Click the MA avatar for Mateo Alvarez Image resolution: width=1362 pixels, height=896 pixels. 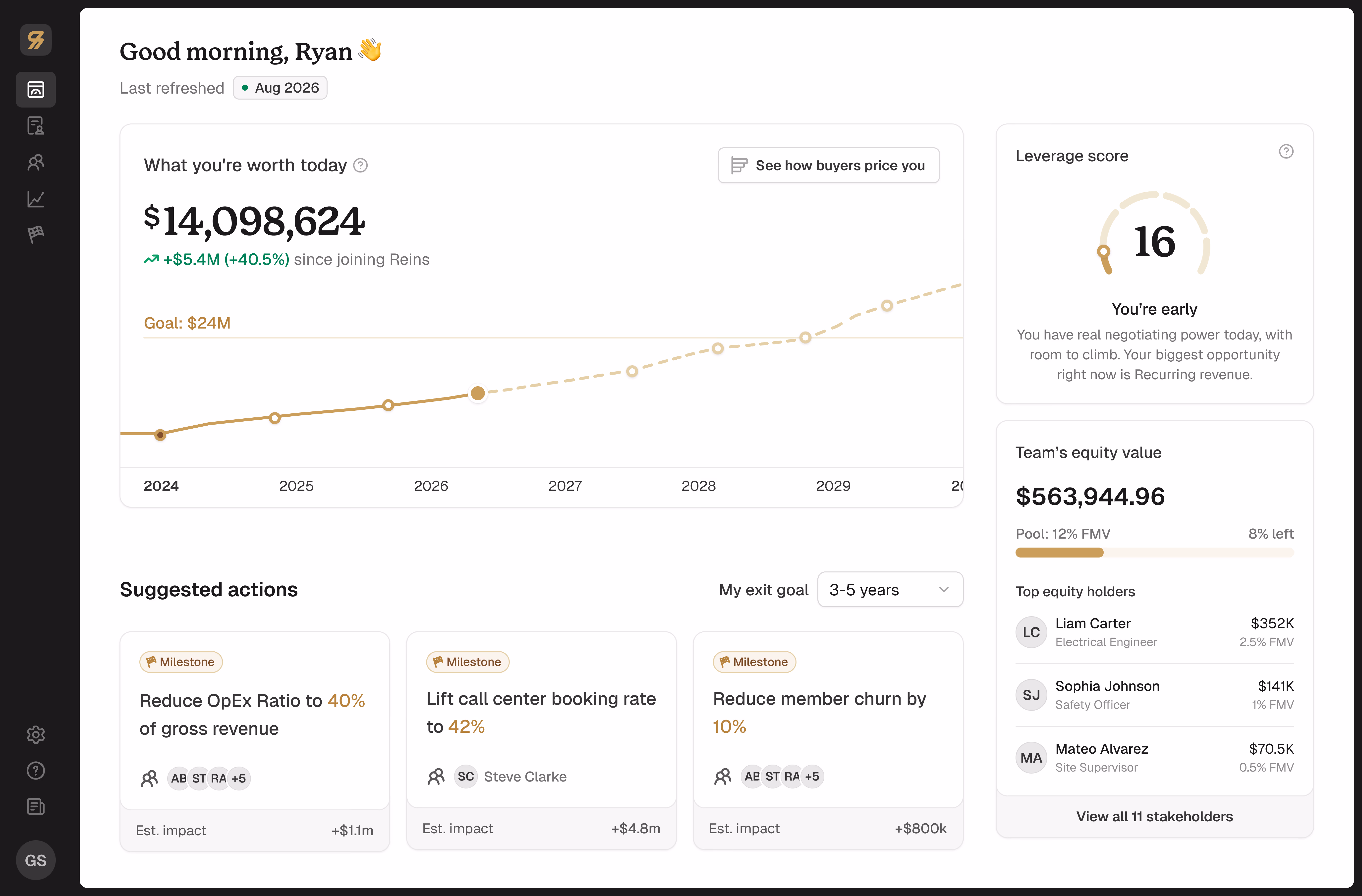pyautogui.click(x=1031, y=758)
